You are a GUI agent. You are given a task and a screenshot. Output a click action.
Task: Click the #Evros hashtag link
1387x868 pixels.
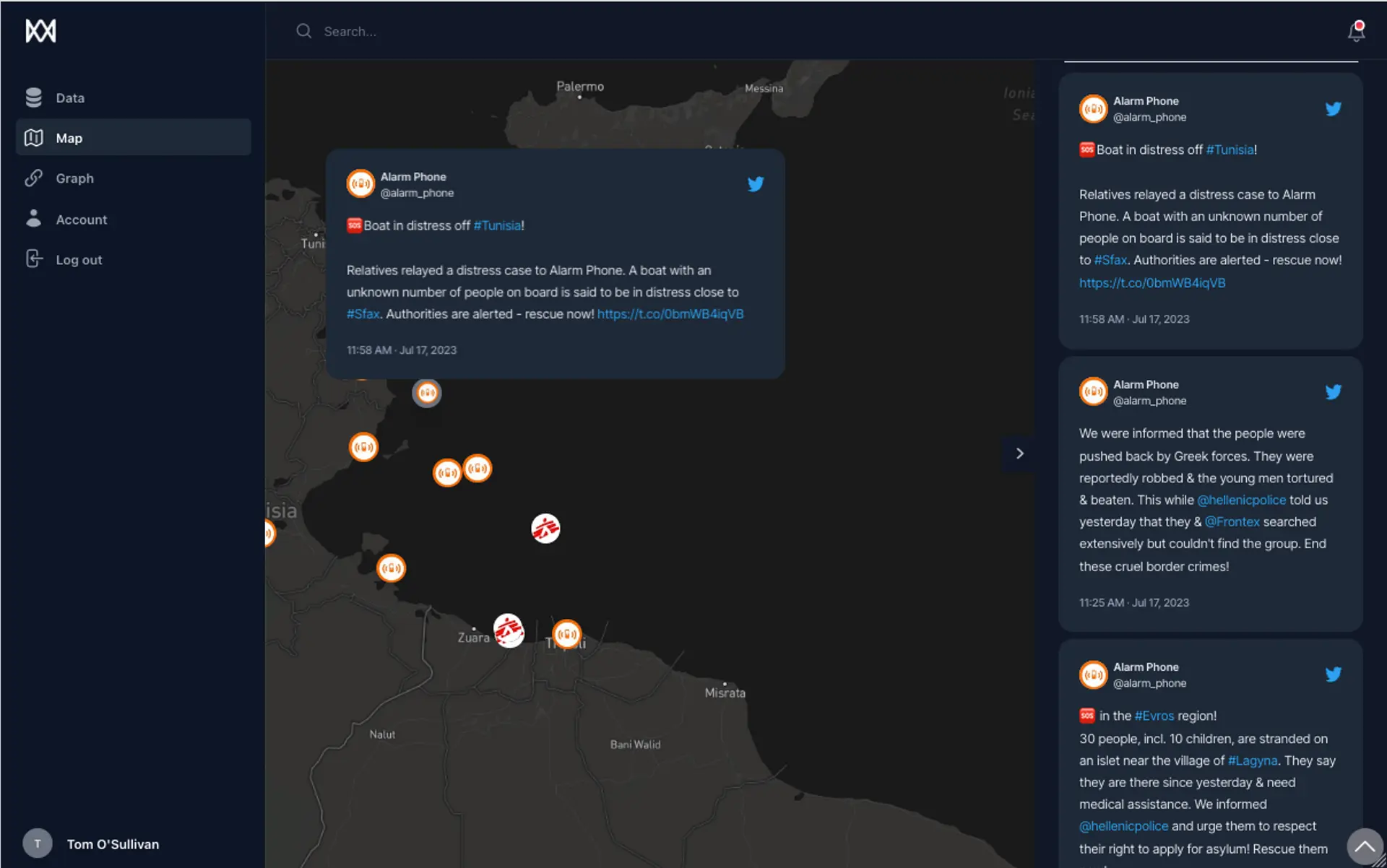click(1154, 716)
